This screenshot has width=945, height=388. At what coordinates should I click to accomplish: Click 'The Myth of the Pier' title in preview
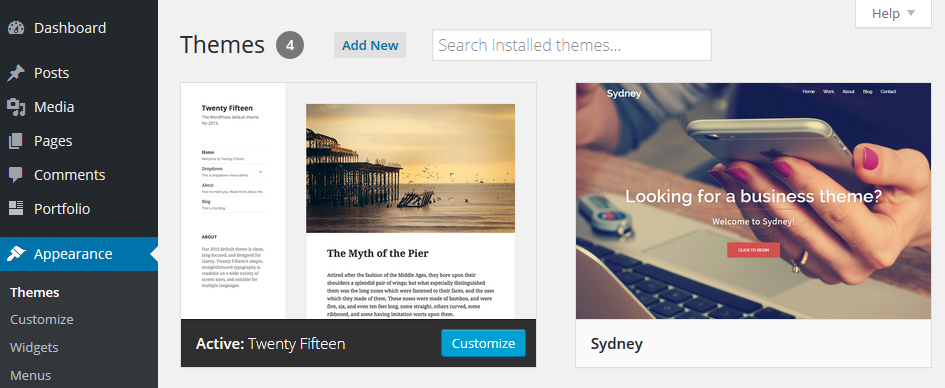coord(378,253)
